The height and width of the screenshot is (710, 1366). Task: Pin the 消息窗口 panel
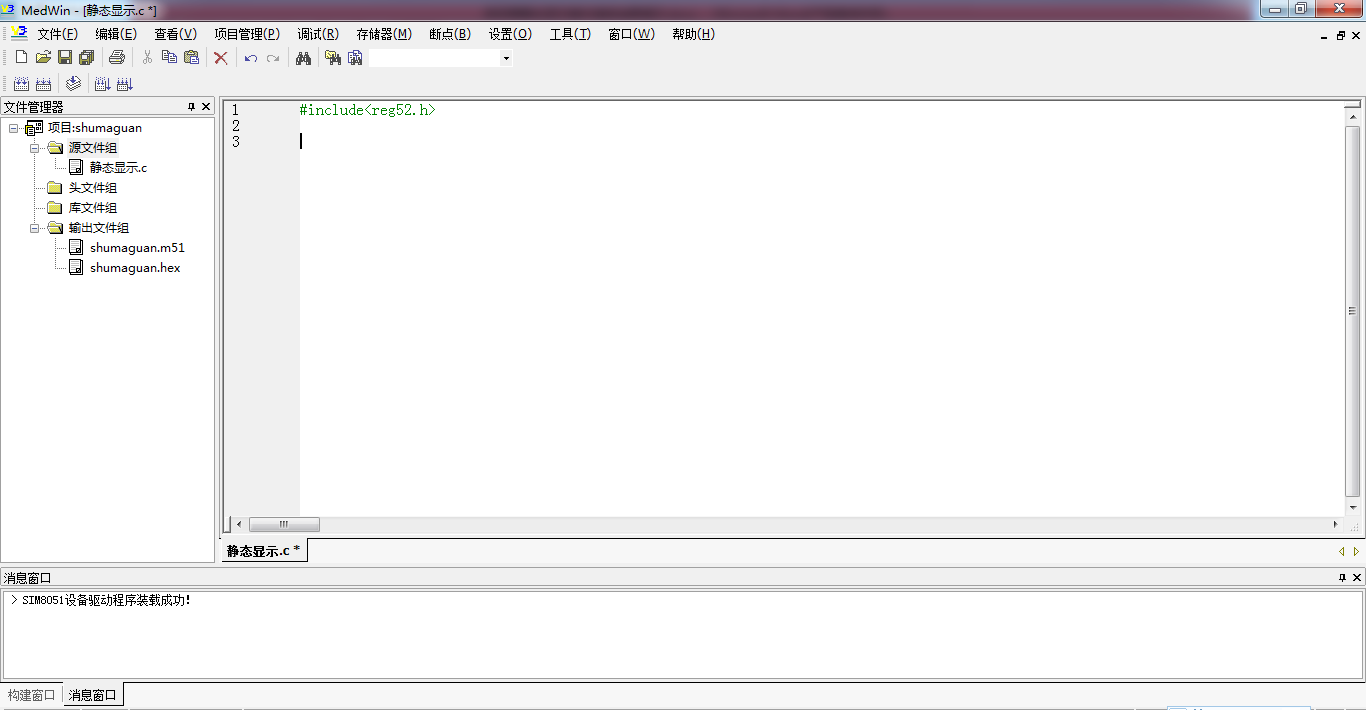click(x=1342, y=578)
